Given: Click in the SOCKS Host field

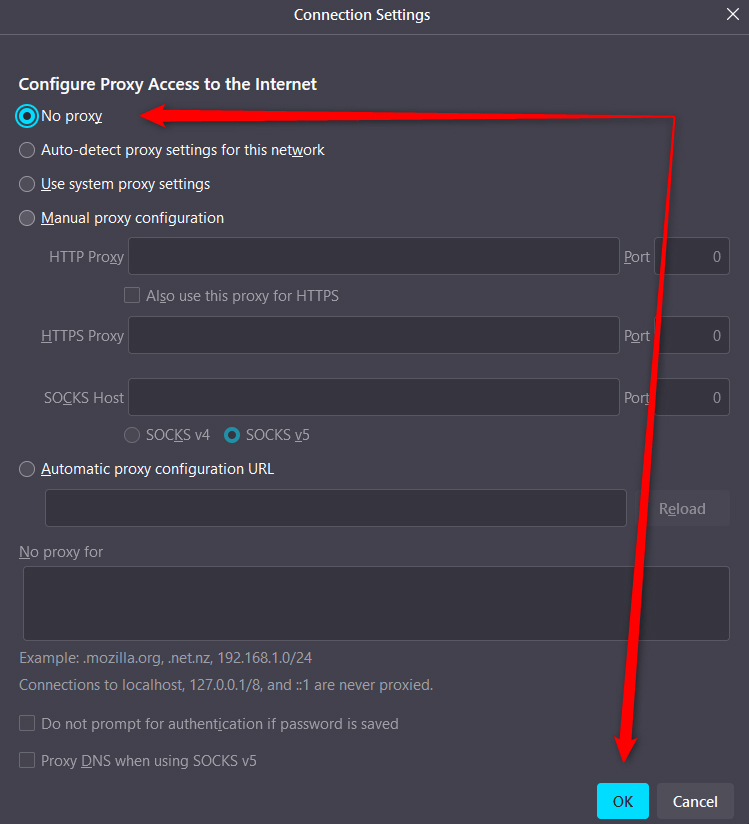Looking at the screenshot, I should (373, 397).
